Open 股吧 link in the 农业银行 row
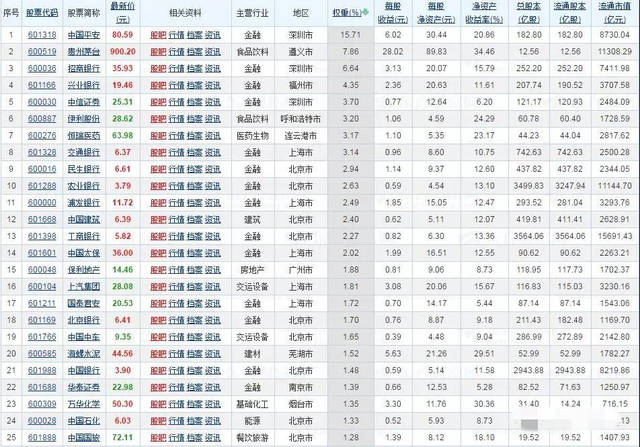The image size is (640, 447). coord(158,186)
